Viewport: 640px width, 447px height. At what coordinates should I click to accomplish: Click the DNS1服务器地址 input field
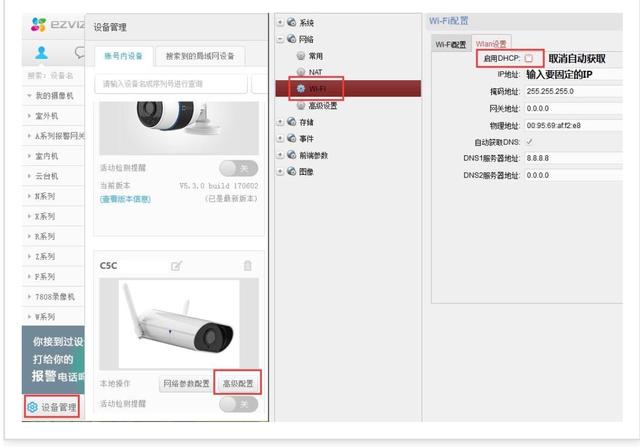pos(573,158)
